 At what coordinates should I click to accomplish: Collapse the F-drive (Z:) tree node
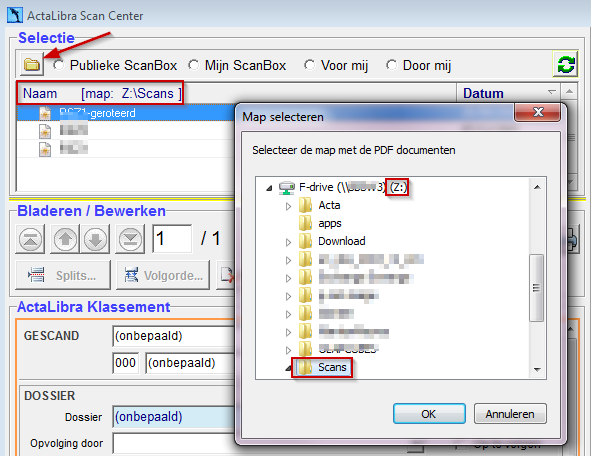click(x=269, y=188)
